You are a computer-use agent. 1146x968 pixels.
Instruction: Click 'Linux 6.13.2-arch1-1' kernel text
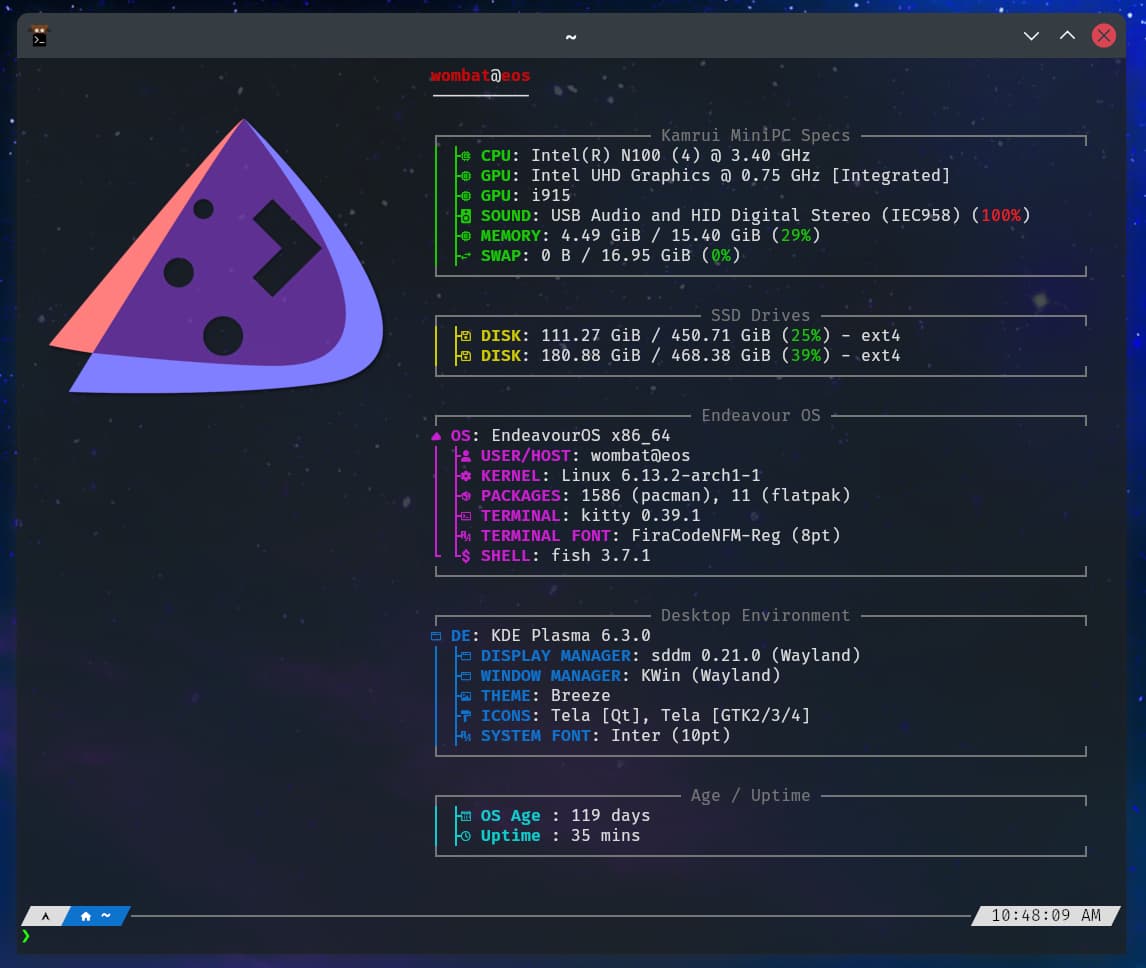661,476
